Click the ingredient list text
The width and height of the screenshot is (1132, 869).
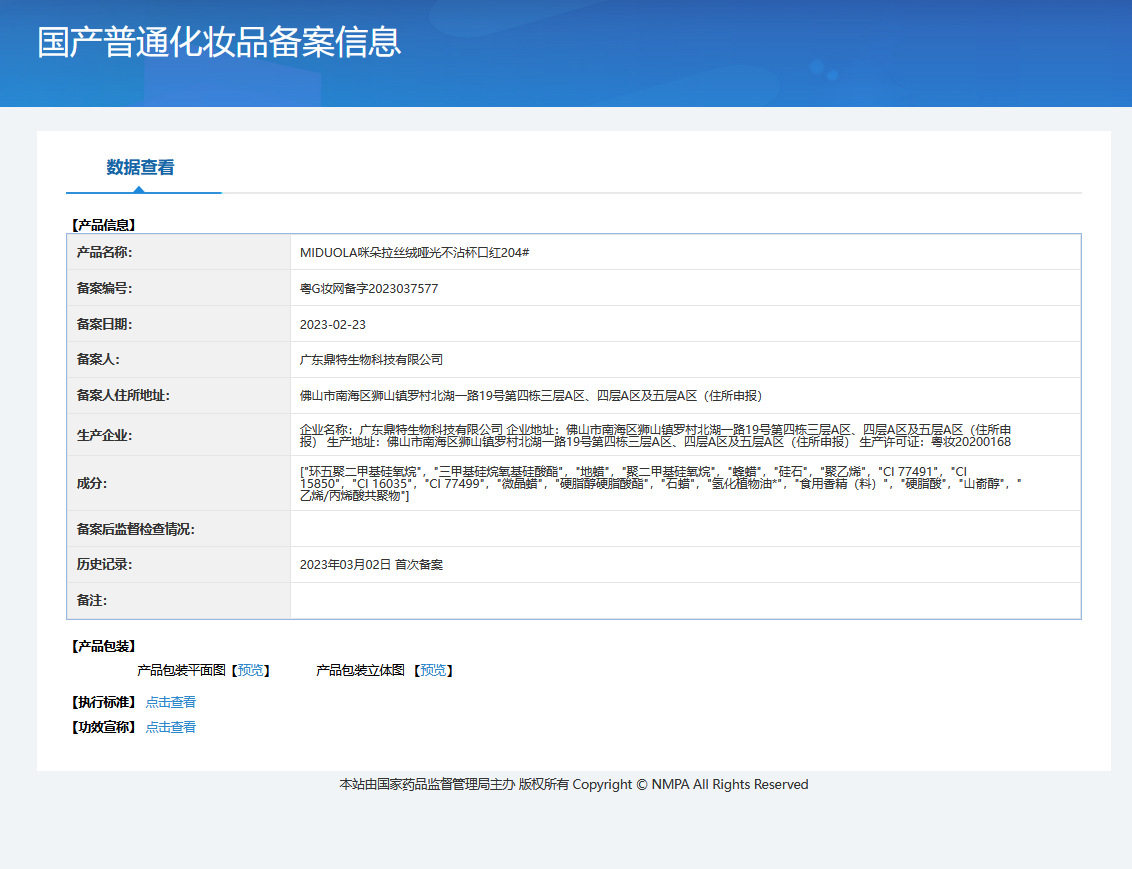[661, 484]
